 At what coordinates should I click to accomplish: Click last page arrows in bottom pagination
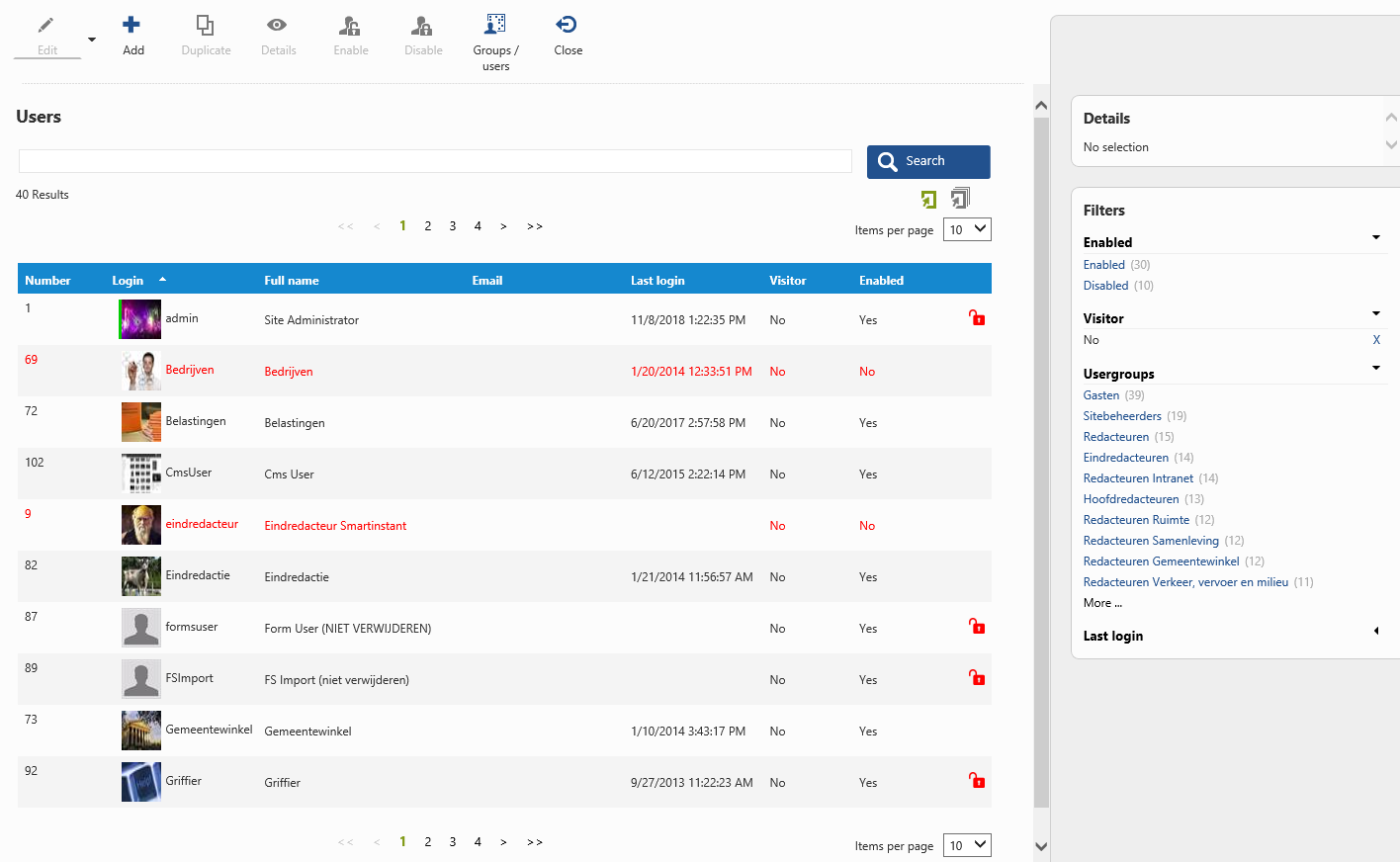tap(535, 842)
